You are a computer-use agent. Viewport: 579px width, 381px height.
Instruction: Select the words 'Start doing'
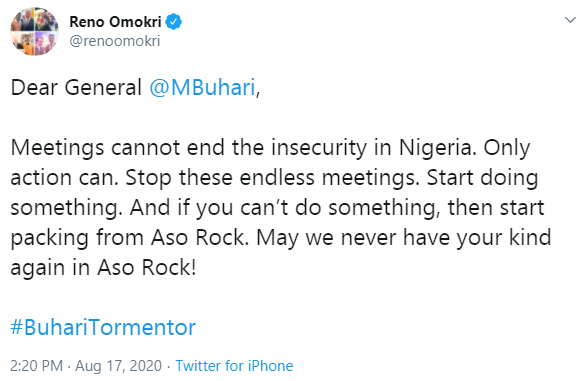pos(482,178)
